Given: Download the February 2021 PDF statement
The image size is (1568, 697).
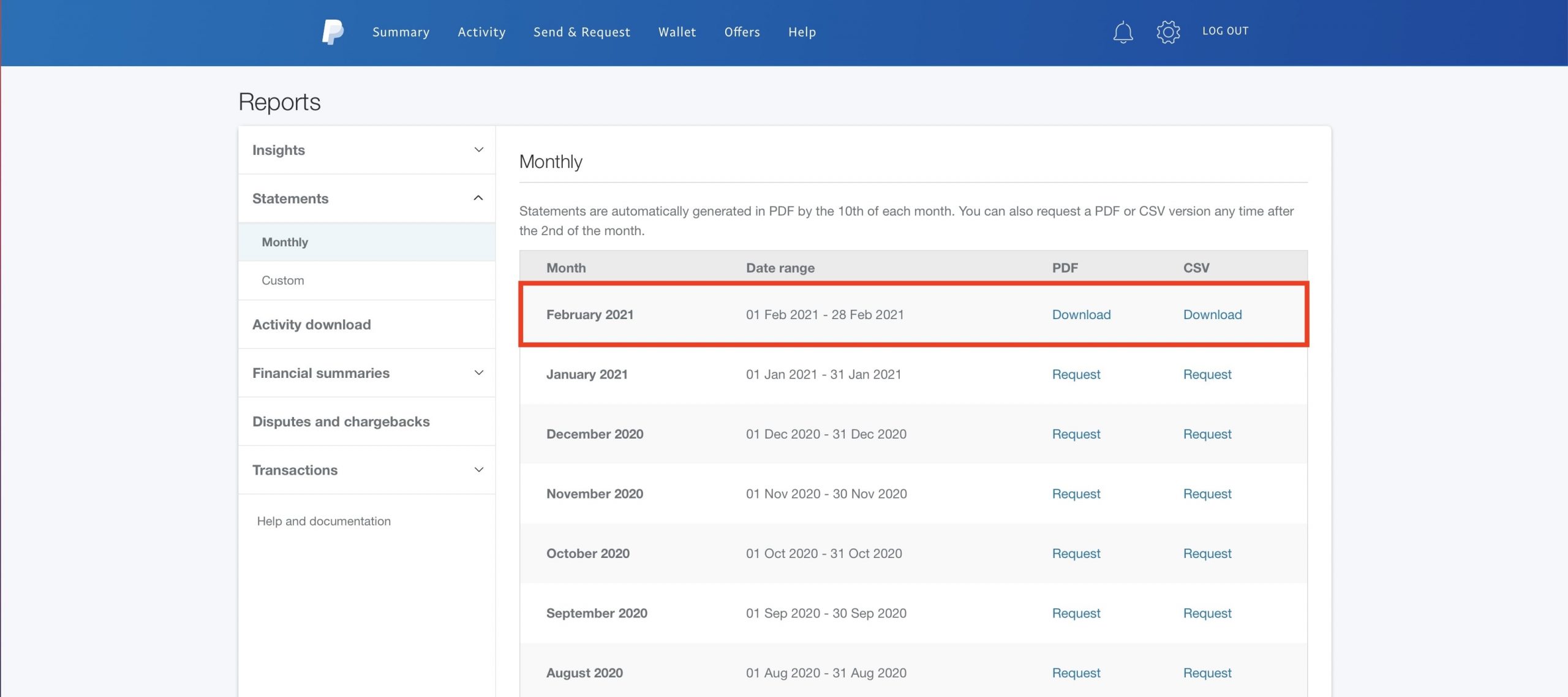Looking at the screenshot, I should (x=1081, y=315).
